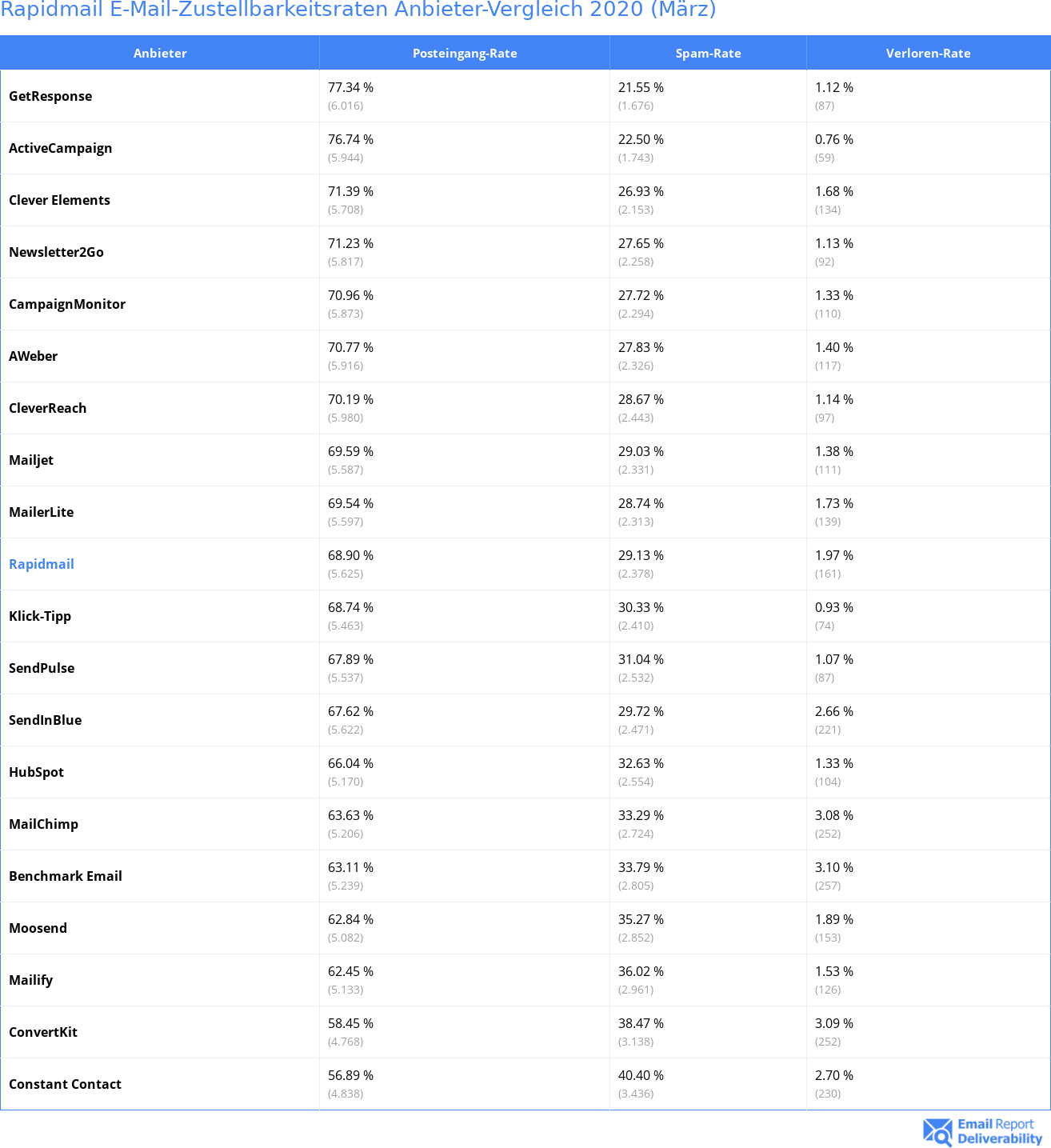Sort by Verloren-Rate column header
Image resolution: width=1051 pixels, height=1148 pixels.
928,54
